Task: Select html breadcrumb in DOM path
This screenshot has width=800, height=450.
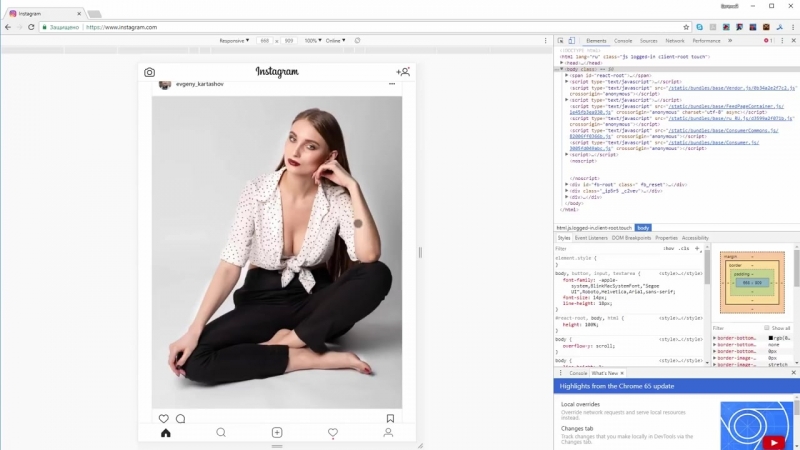Action: tap(594, 228)
